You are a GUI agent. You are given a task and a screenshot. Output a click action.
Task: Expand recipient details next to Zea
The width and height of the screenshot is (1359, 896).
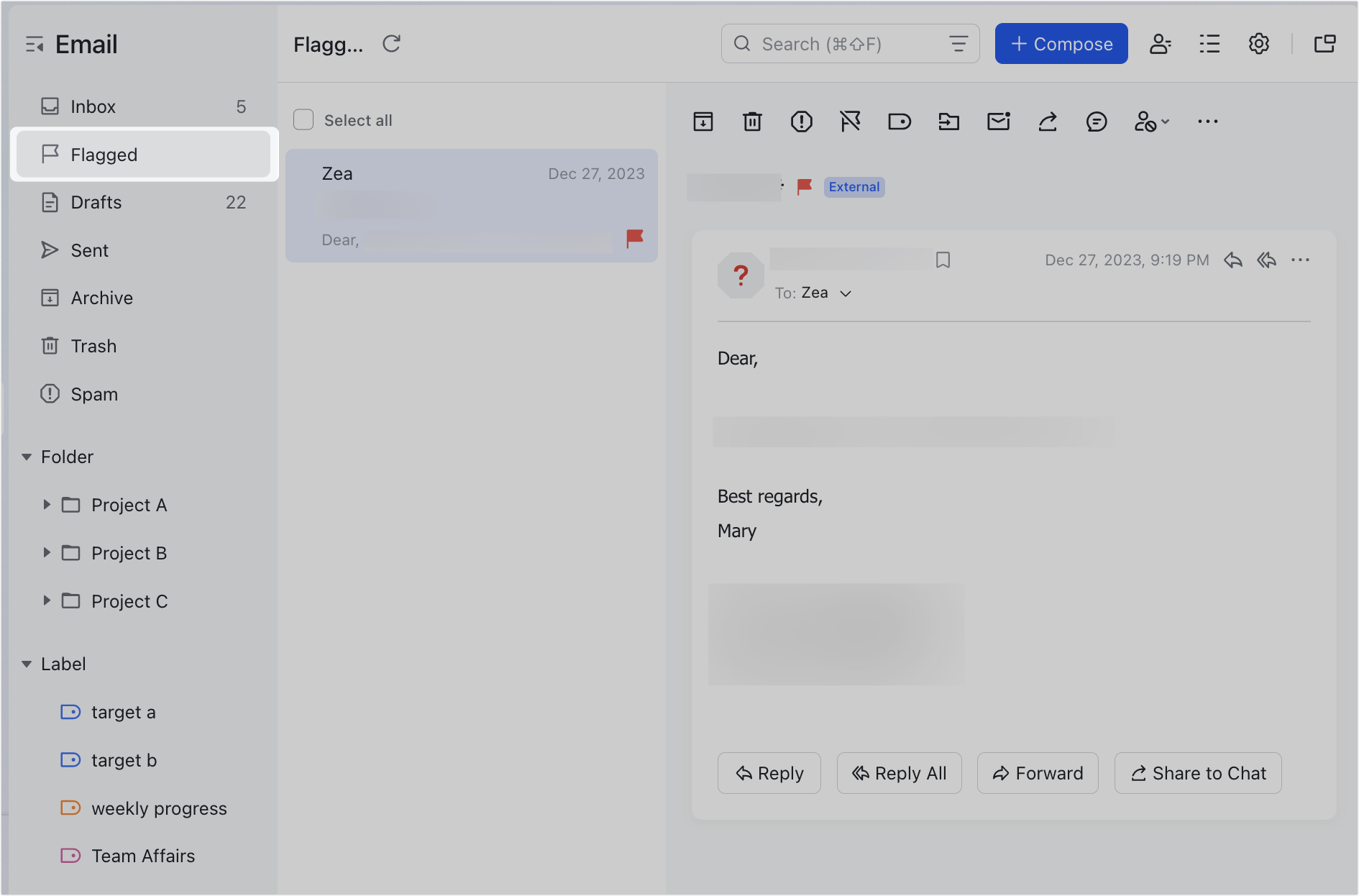(x=846, y=293)
